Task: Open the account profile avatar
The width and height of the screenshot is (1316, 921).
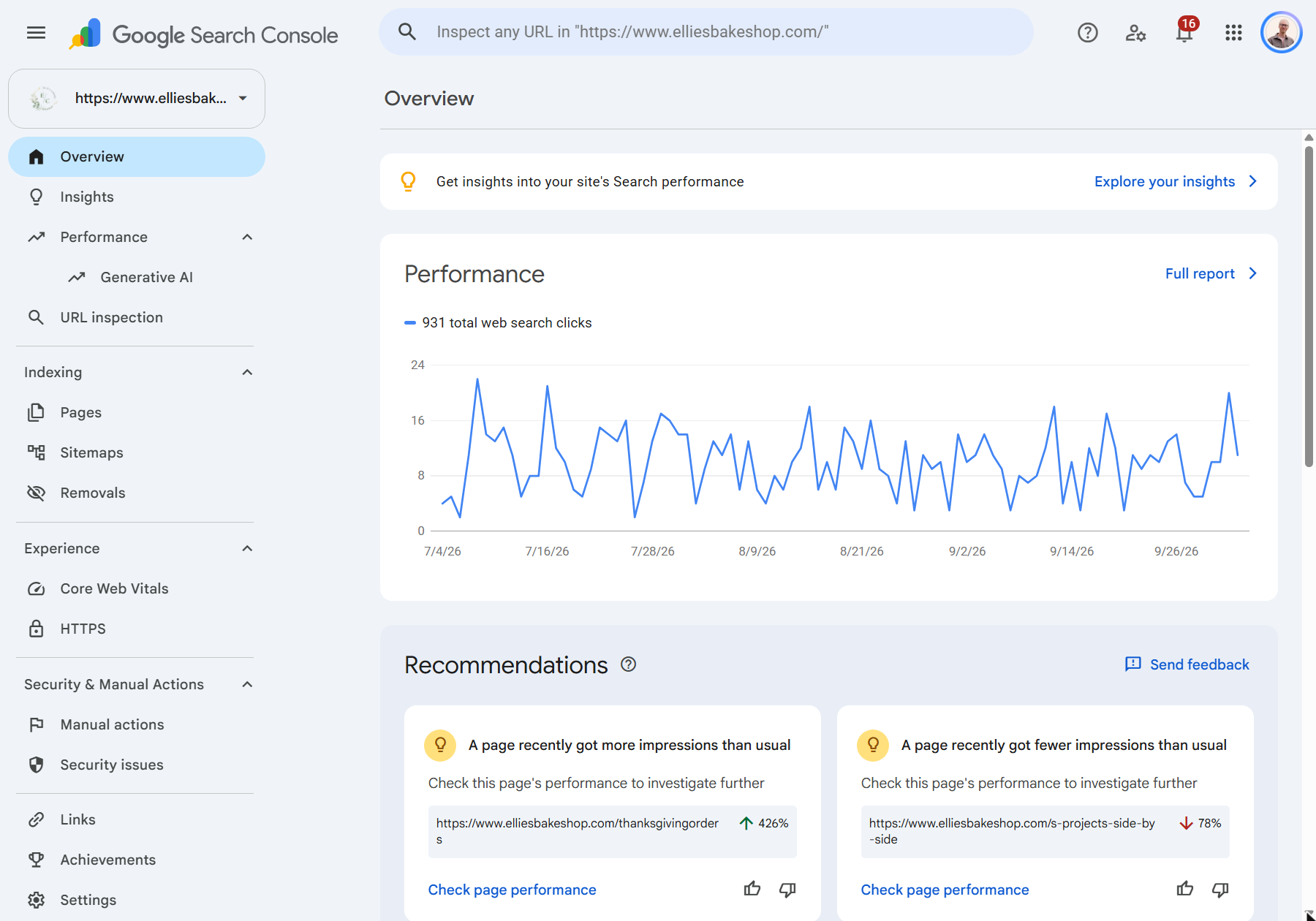Action: point(1282,32)
